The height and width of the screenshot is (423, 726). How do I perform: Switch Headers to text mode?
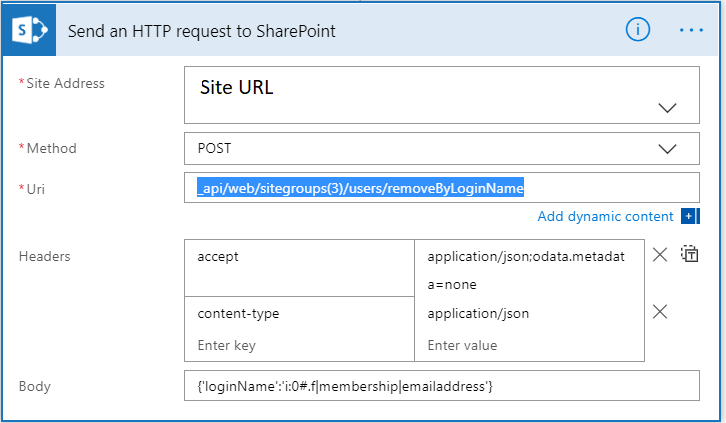[x=689, y=254]
